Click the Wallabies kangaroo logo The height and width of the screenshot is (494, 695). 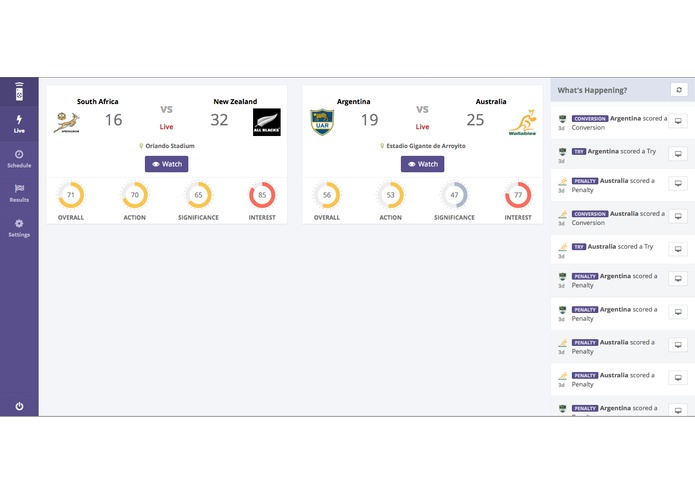pyautogui.click(x=523, y=122)
